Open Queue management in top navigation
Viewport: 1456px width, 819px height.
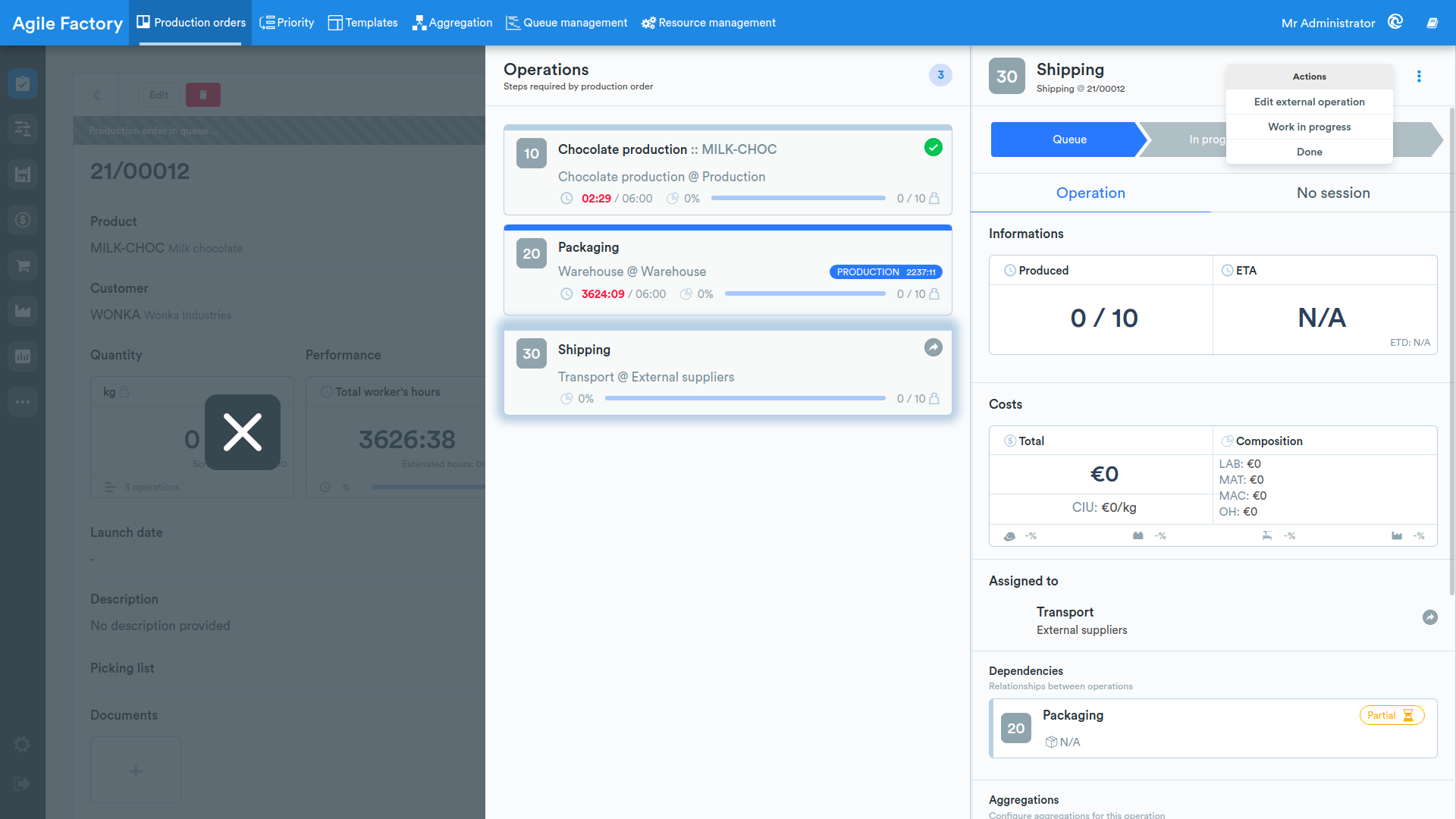pyautogui.click(x=566, y=23)
